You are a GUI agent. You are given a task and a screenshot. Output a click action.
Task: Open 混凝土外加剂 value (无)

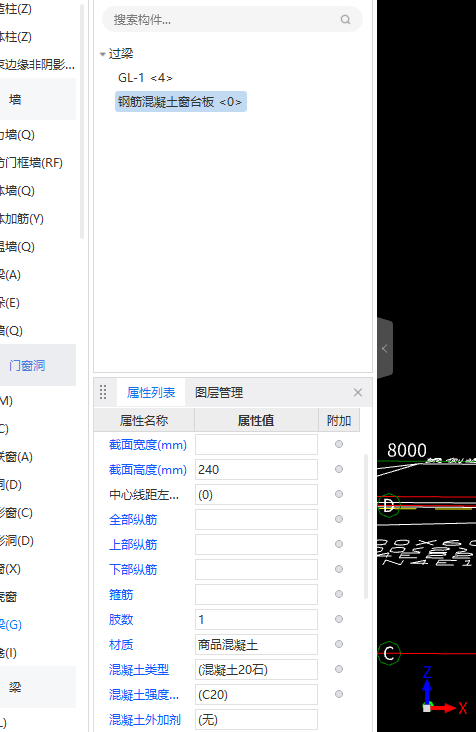pyautogui.click(x=256, y=719)
